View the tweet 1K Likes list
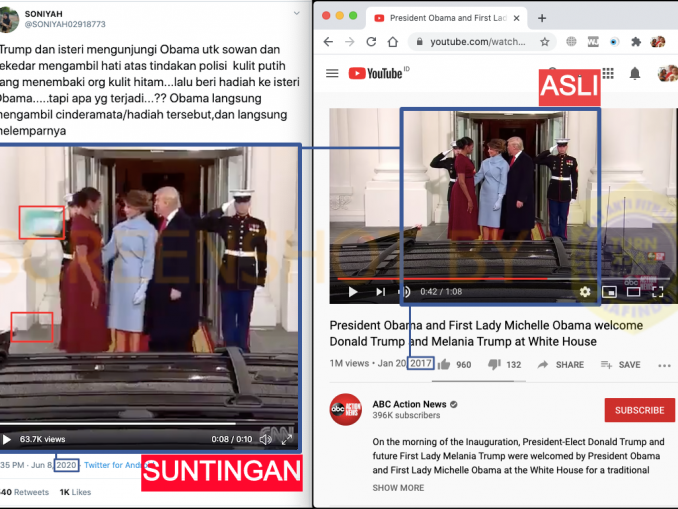The image size is (678, 509). (x=75, y=492)
